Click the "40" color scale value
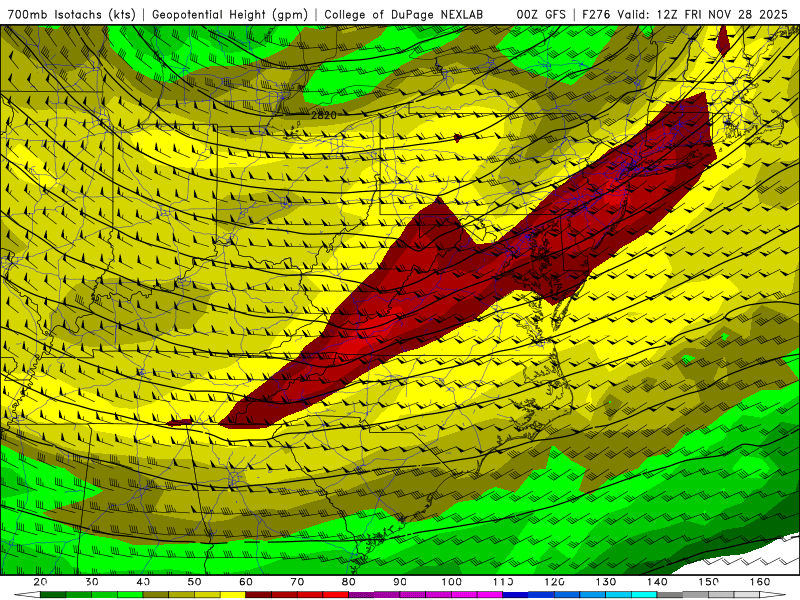The width and height of the screenshot is (800, 600). 143,582
